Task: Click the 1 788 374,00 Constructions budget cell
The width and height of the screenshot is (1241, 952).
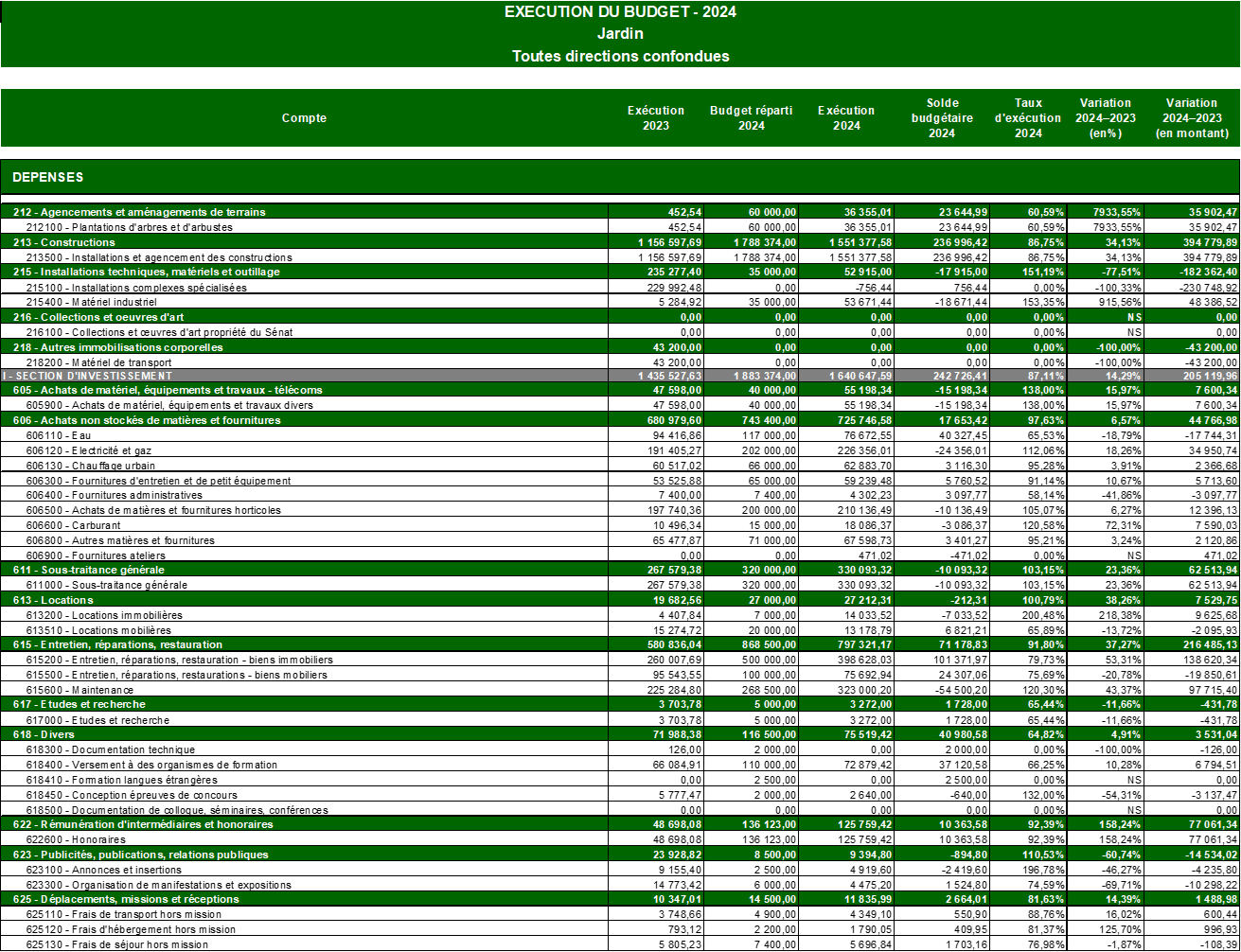Action: [x=765, y=242]
